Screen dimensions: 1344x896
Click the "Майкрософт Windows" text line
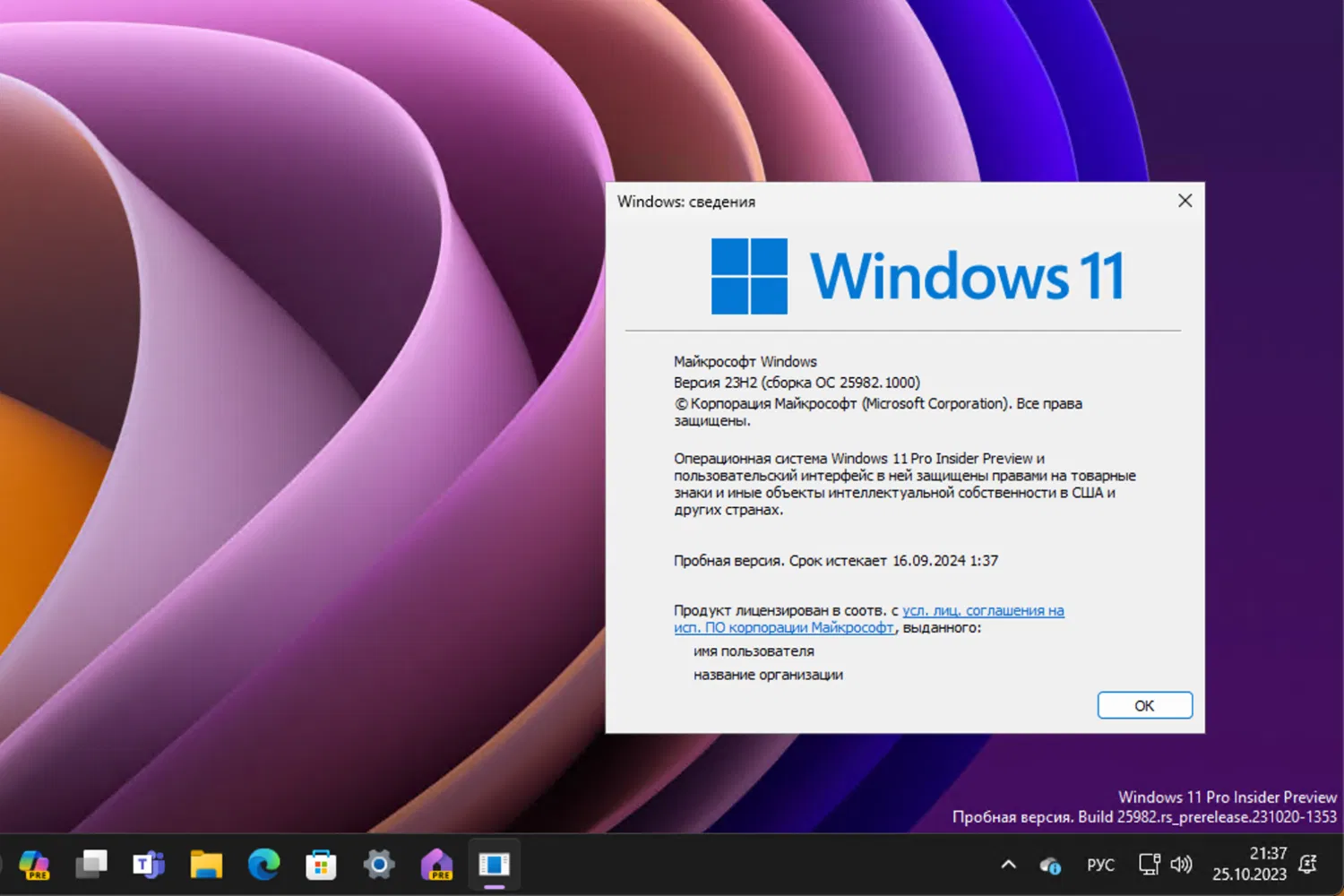(745, 362)
